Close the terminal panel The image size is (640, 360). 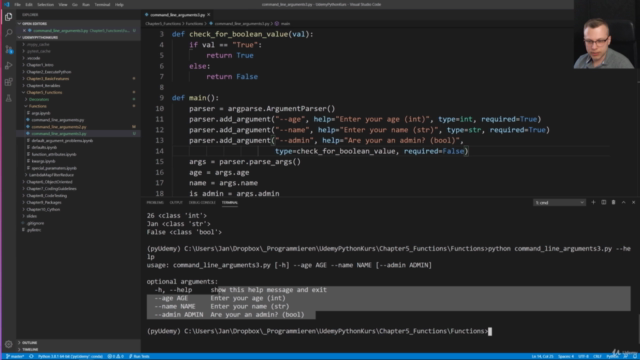(633, 202)
